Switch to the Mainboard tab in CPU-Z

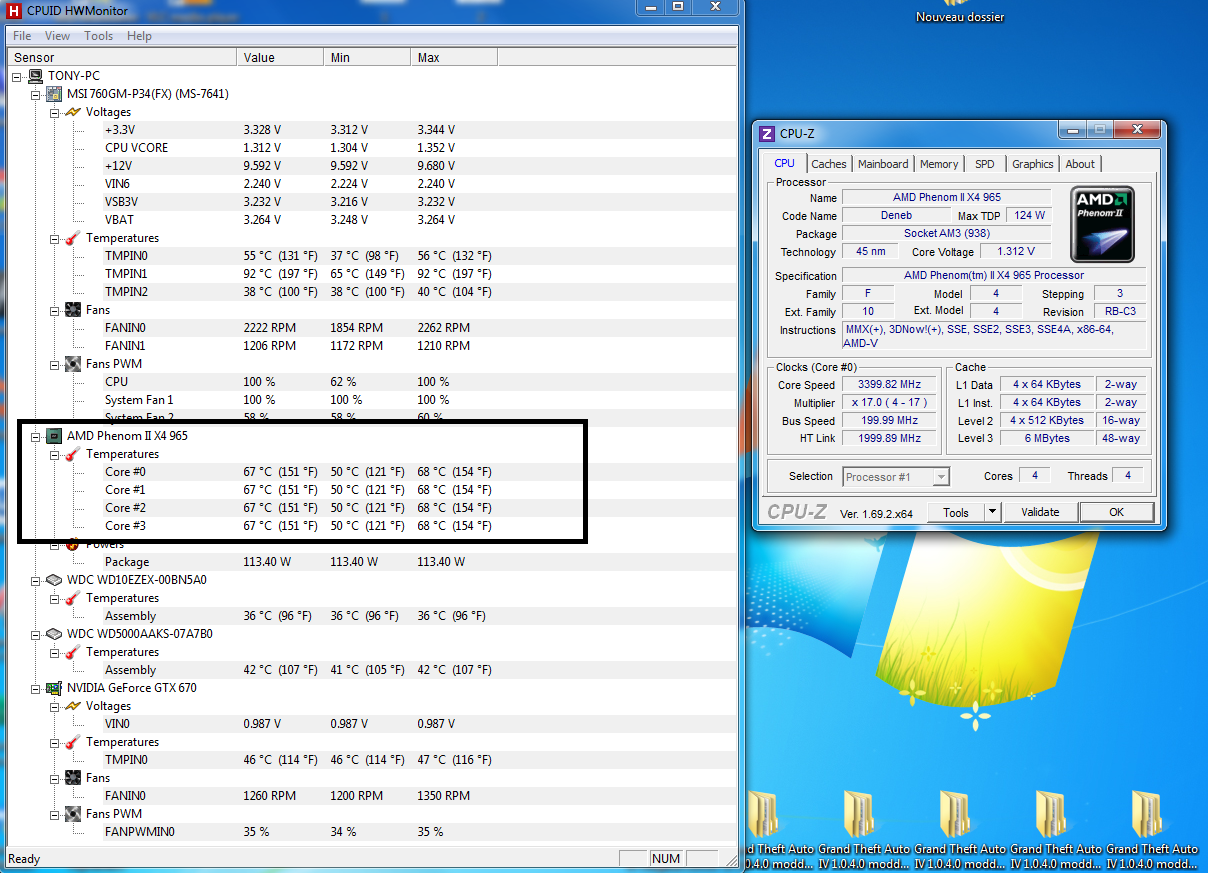883,164
